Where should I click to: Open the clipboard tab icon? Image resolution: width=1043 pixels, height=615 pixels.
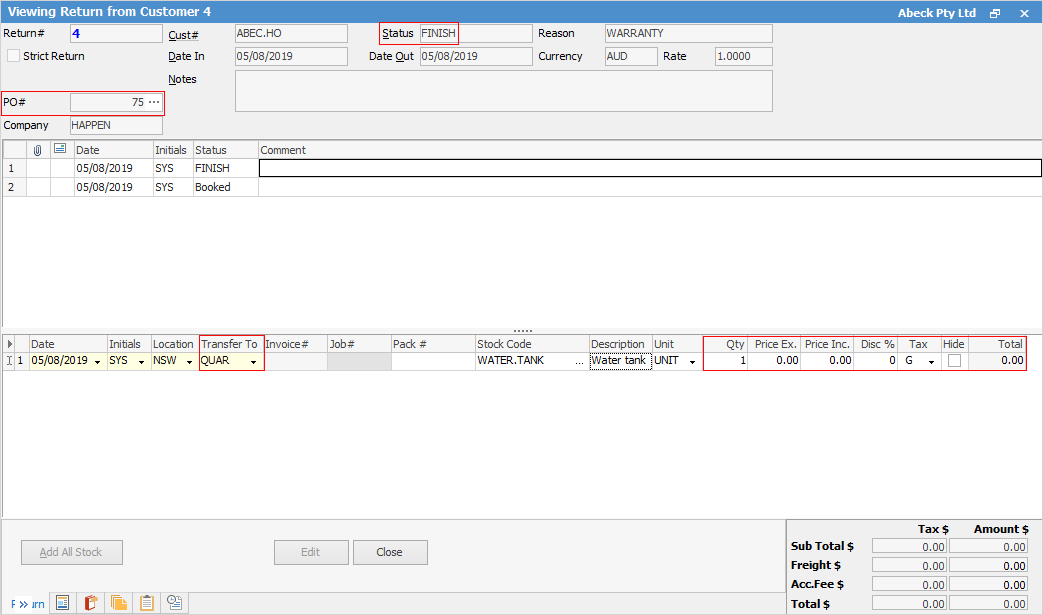click(x=147, y=603)
